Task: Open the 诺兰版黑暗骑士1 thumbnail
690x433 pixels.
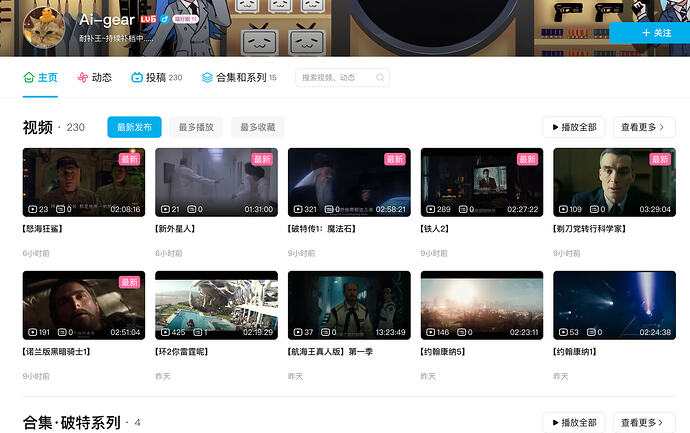Action: [x=84, y=305]
